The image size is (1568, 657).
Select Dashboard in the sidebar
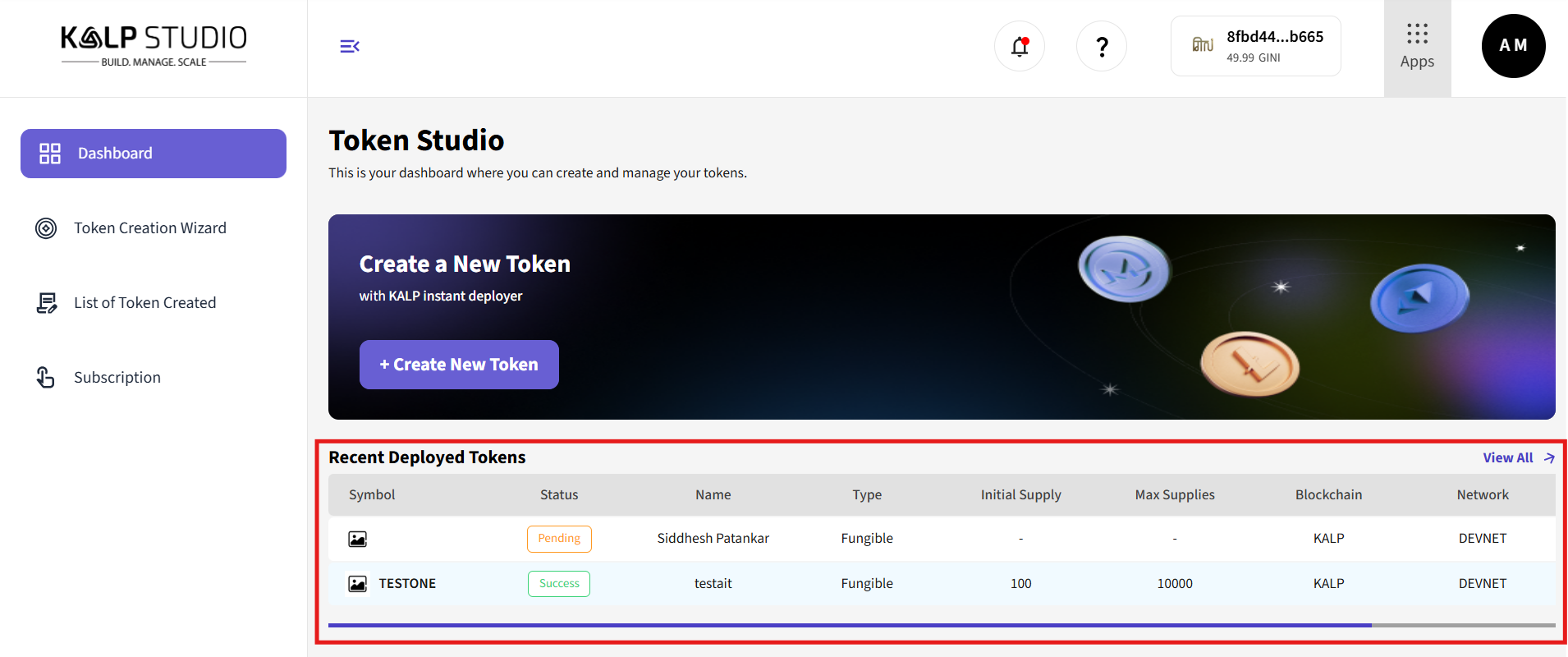coord(154,154)
